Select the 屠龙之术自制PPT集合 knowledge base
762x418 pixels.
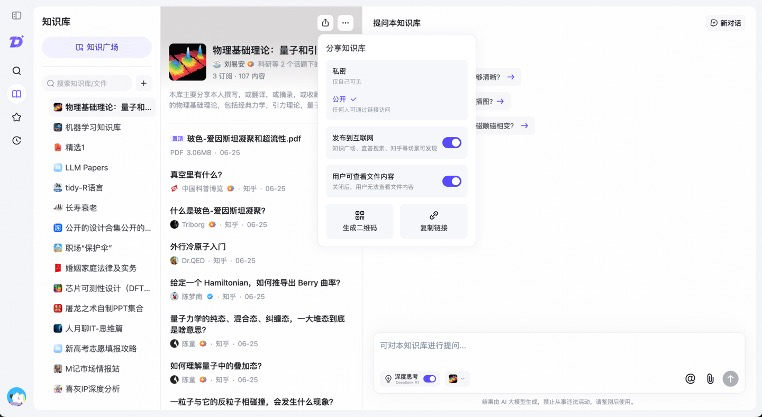(x=103, y=308)
